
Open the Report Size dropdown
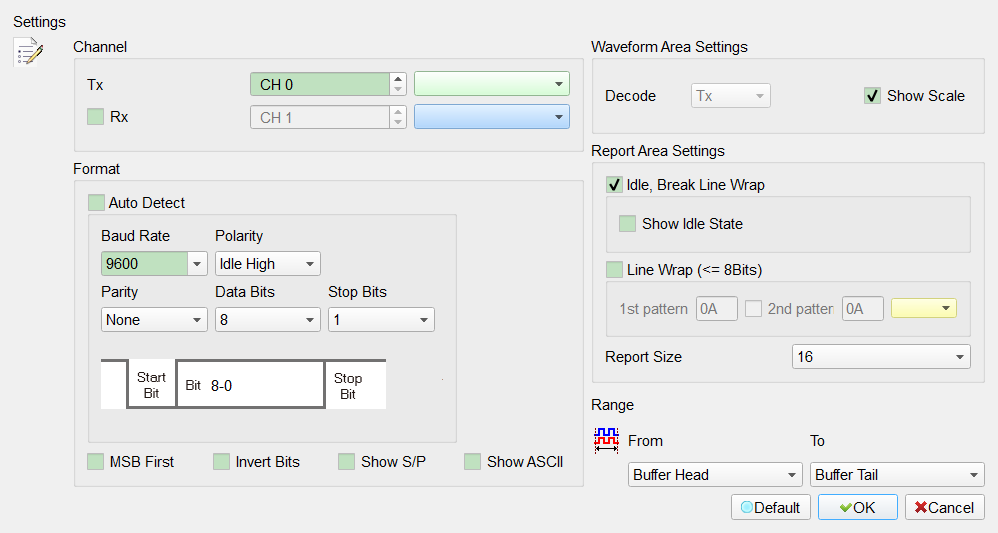(881, 357)
